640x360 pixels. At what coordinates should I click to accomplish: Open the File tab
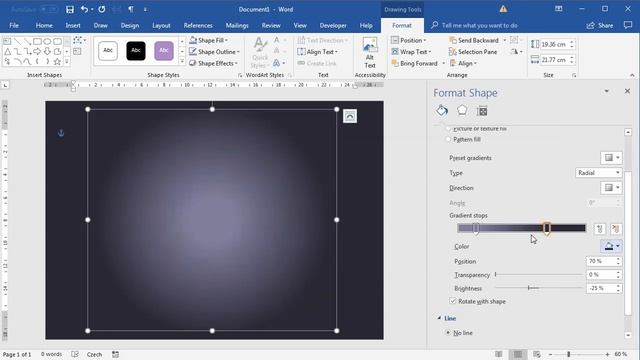click(x=14, y=25)
